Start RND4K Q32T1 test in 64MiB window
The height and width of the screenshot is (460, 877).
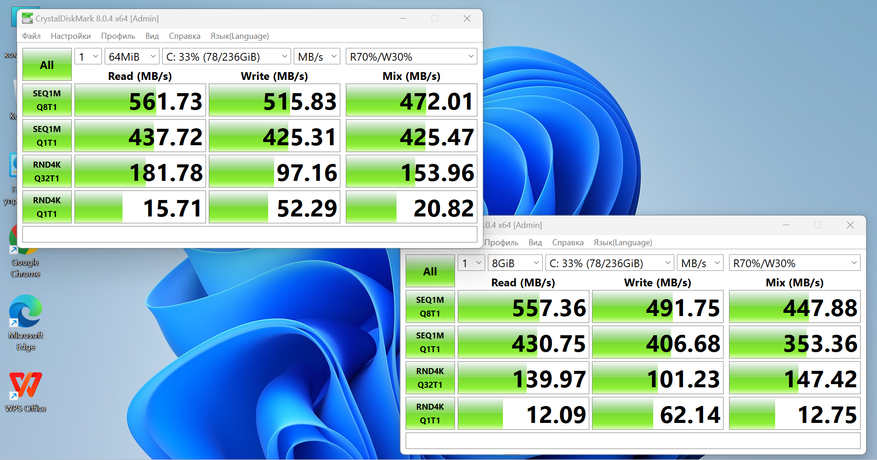47,171
